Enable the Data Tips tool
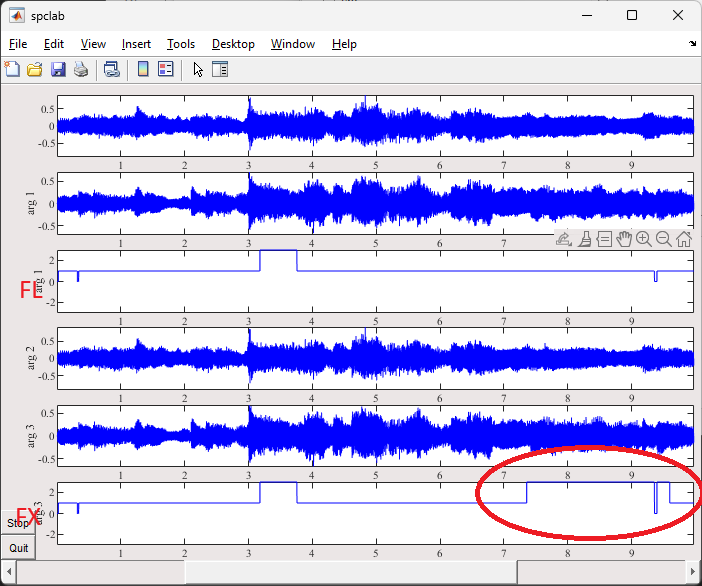 click(604, 239)
